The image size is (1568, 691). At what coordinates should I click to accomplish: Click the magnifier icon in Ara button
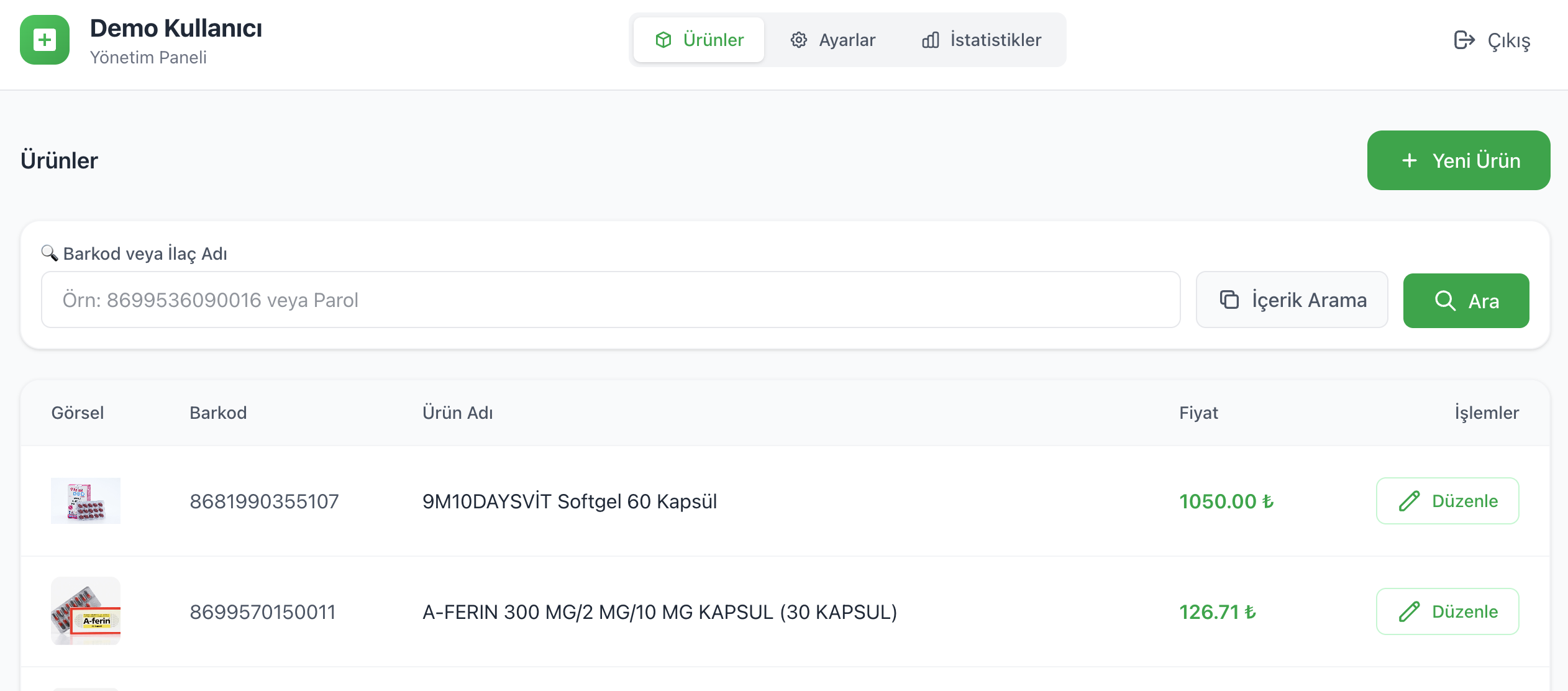point(1445,301)
